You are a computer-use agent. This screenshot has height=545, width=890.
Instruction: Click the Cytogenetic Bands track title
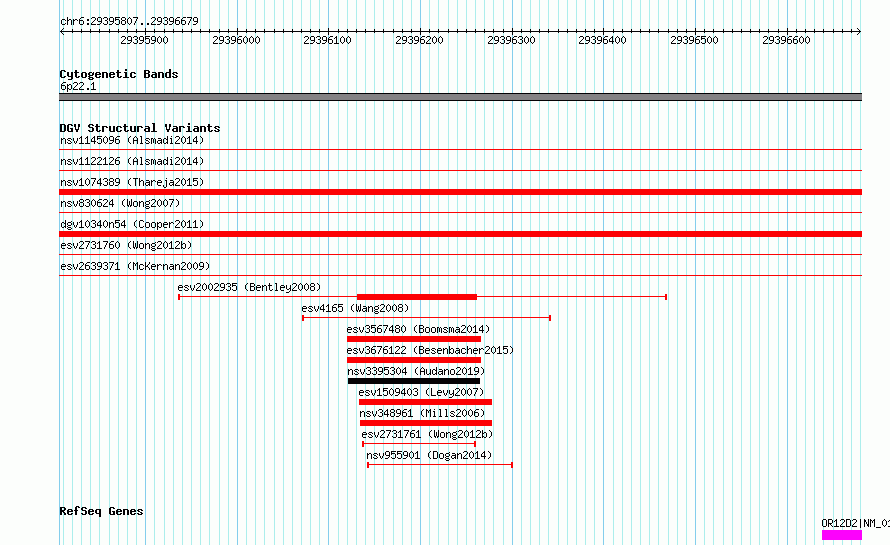click(x=119, y=74)
